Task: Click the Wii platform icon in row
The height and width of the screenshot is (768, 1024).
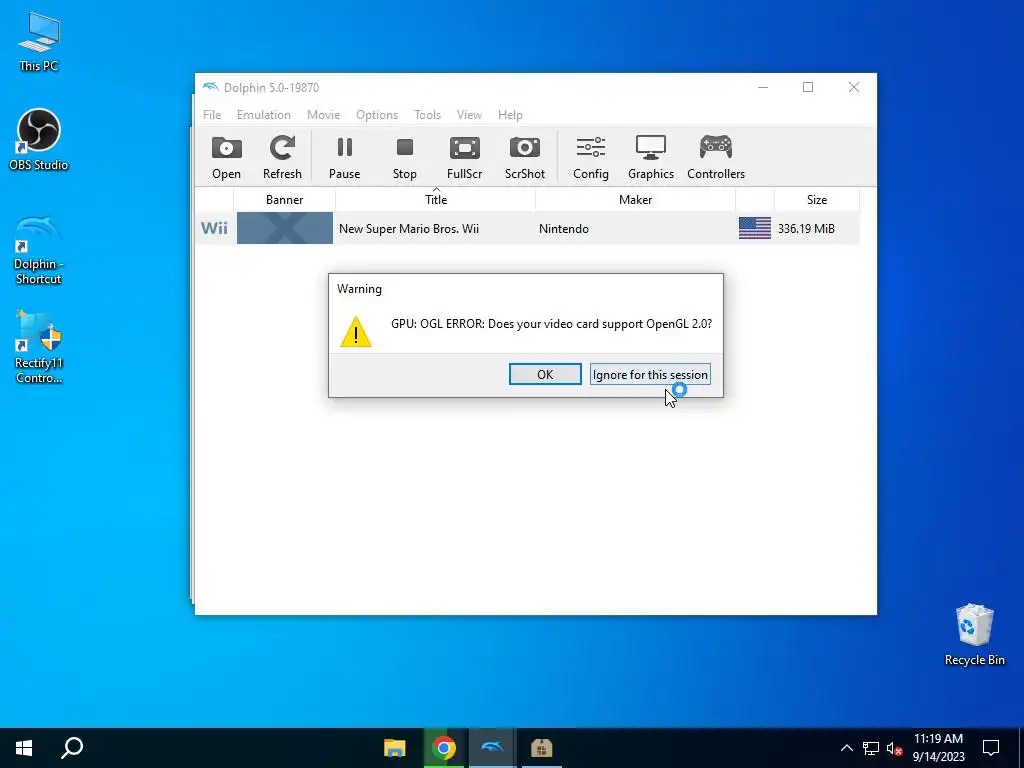Action: click(x=214, y=228)
